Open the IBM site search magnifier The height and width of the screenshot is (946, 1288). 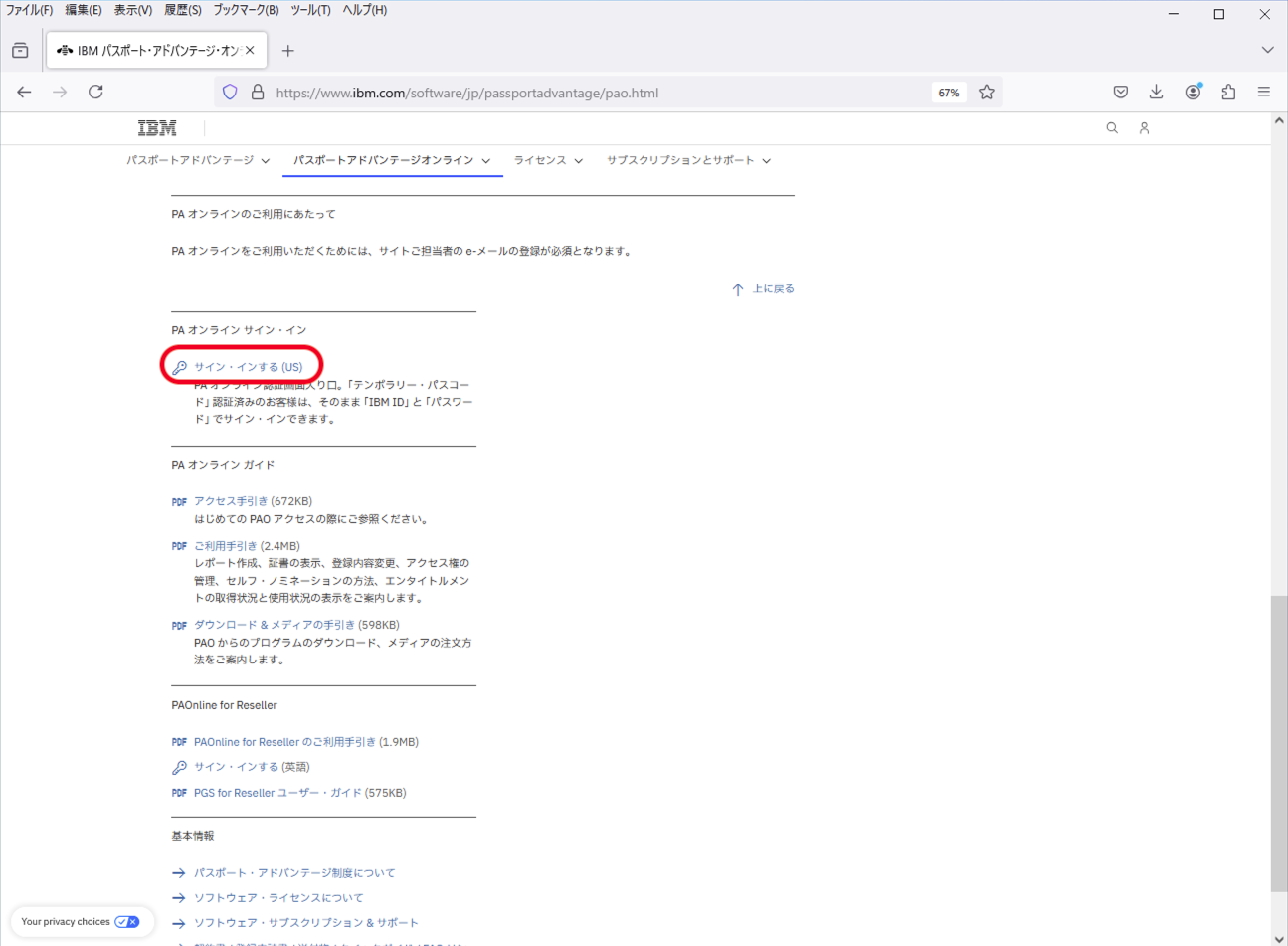(1112, 128)
